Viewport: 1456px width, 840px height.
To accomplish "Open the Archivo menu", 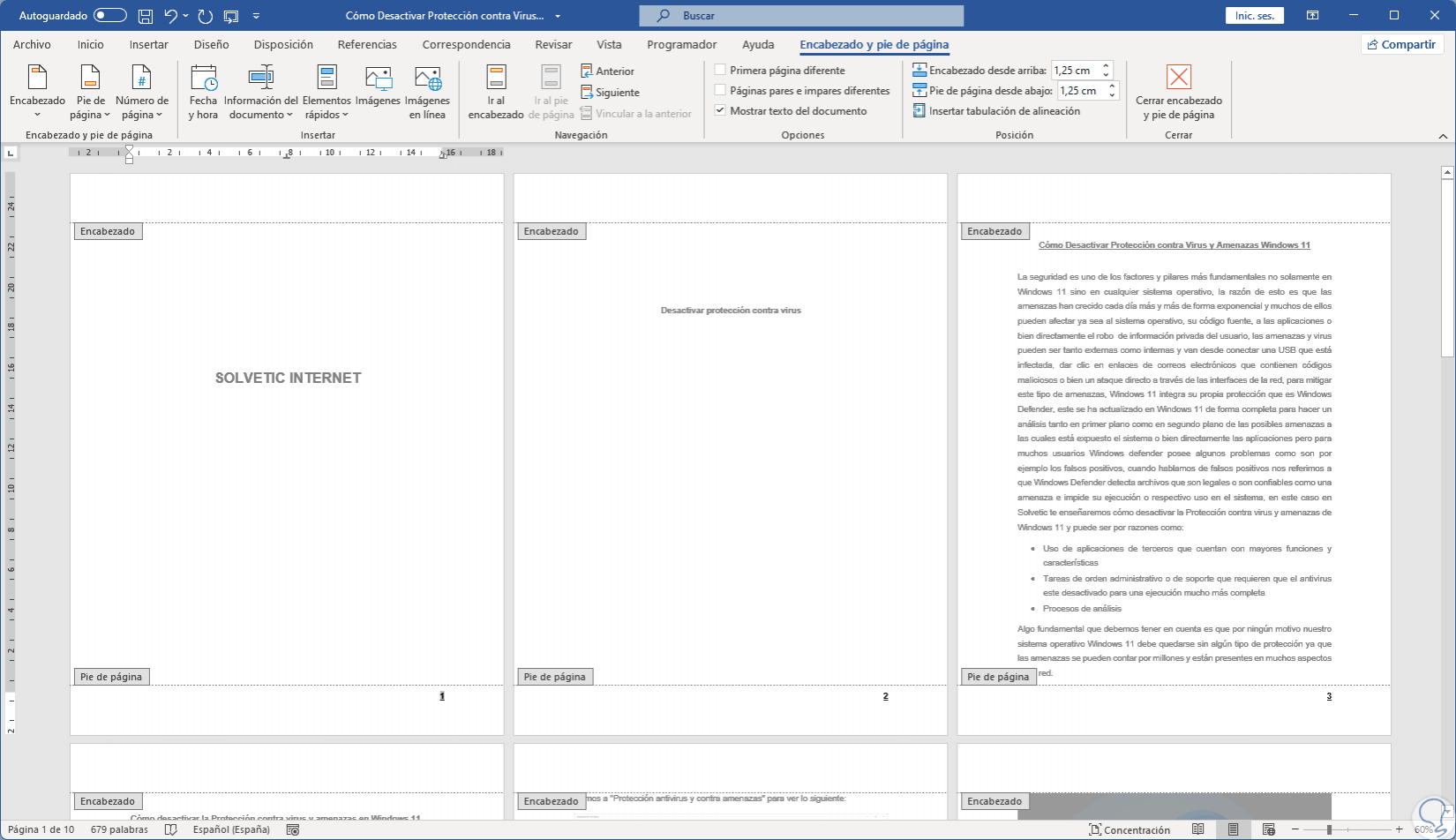I will 32,44.
